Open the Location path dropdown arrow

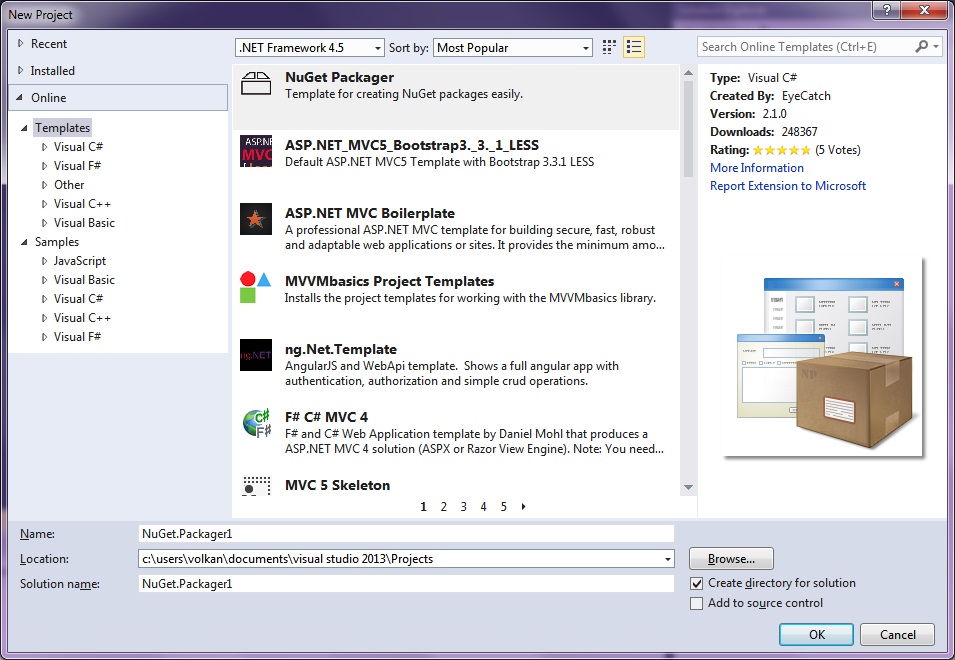point(668,559)
